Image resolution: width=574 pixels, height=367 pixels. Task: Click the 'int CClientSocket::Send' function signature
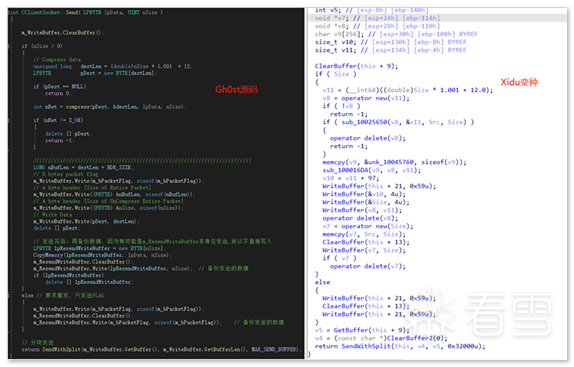(86, 12)
